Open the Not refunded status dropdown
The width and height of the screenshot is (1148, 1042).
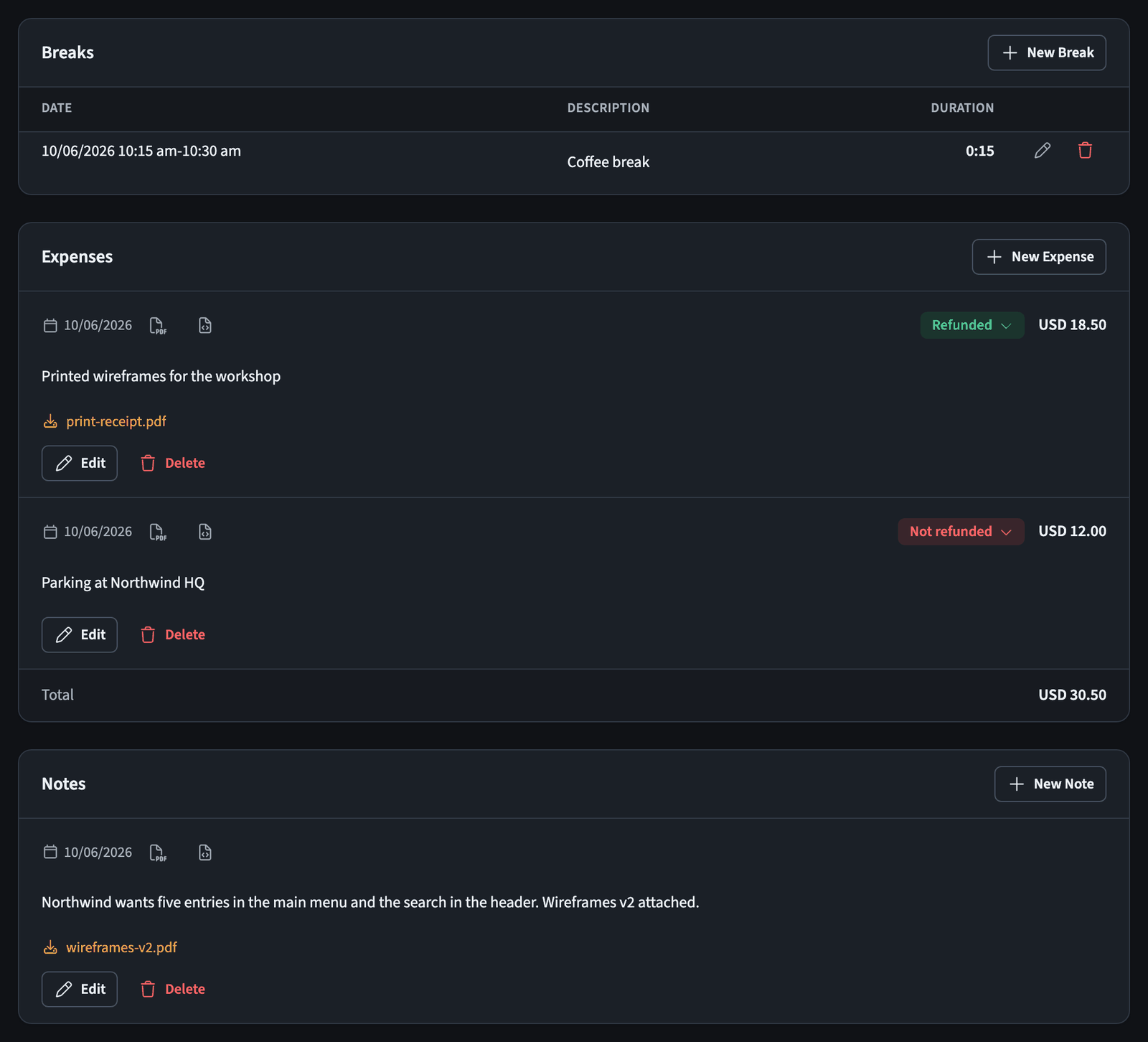pyautogui.click(x=961, y=532)
